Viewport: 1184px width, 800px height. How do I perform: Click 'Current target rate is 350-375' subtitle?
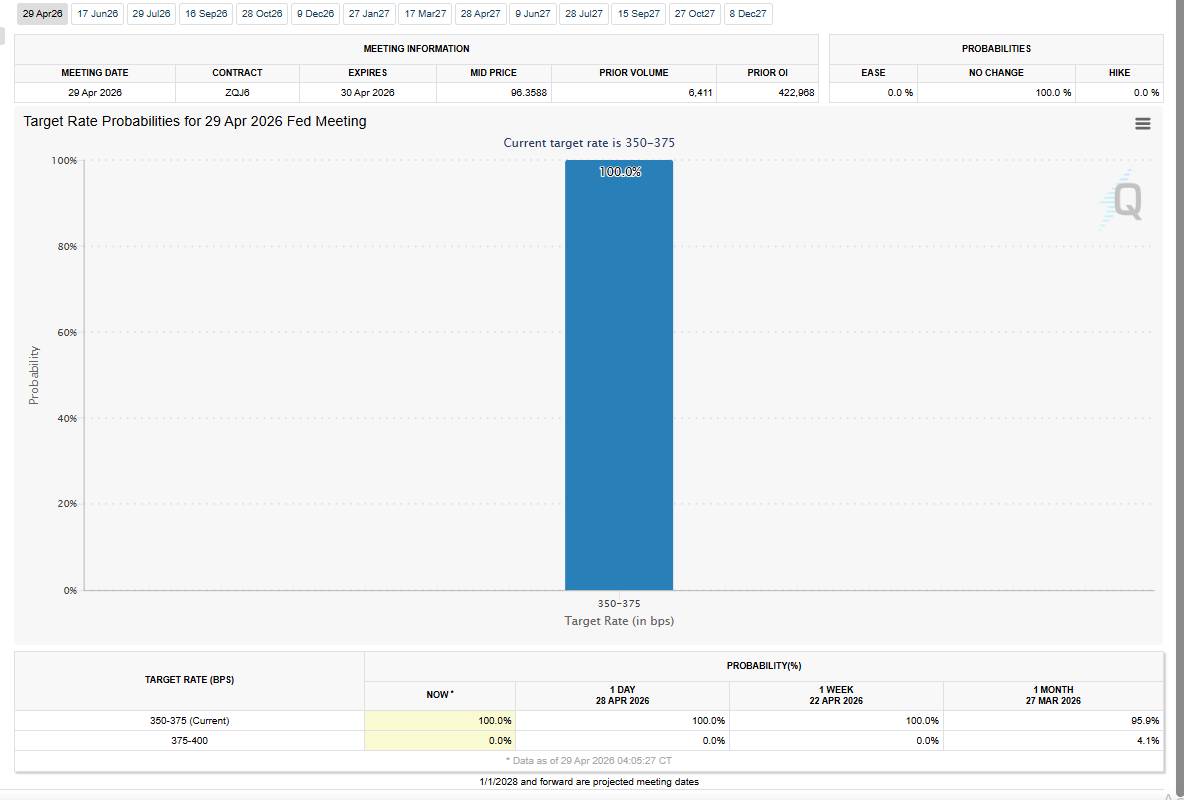click(589, 143)
